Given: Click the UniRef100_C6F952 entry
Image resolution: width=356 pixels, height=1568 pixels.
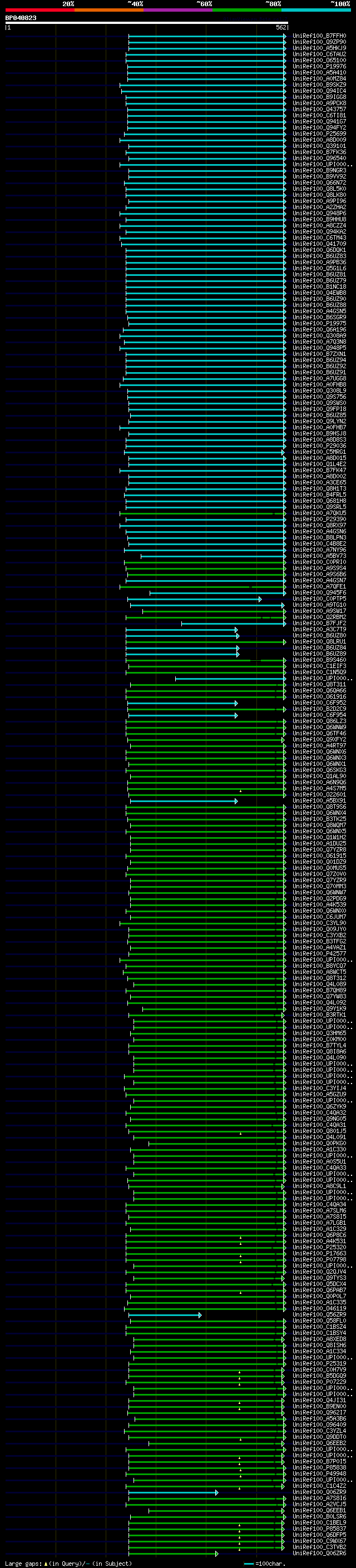Looking at the screenshot, I should coord(319,703).
